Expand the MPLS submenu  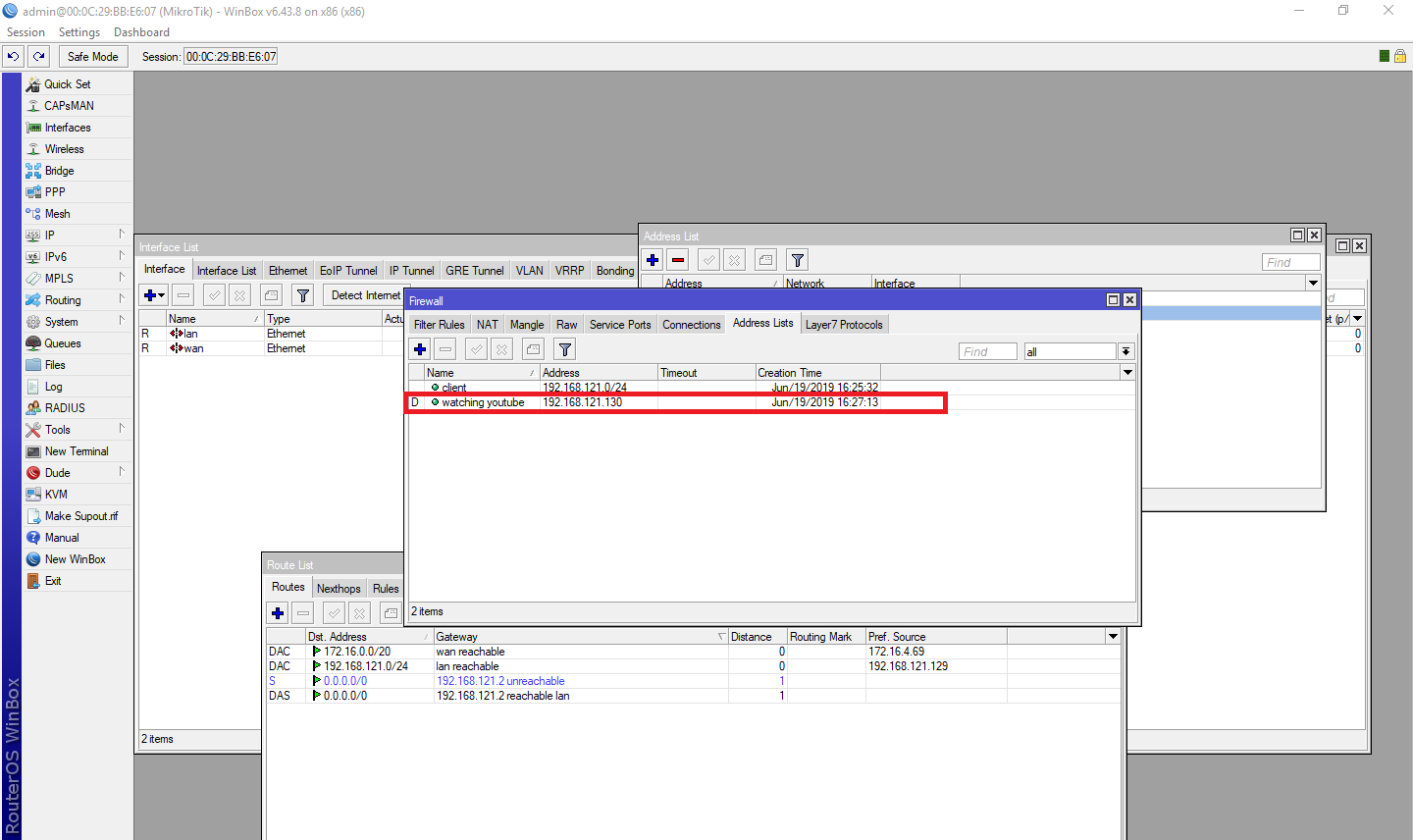coord(78,279)
